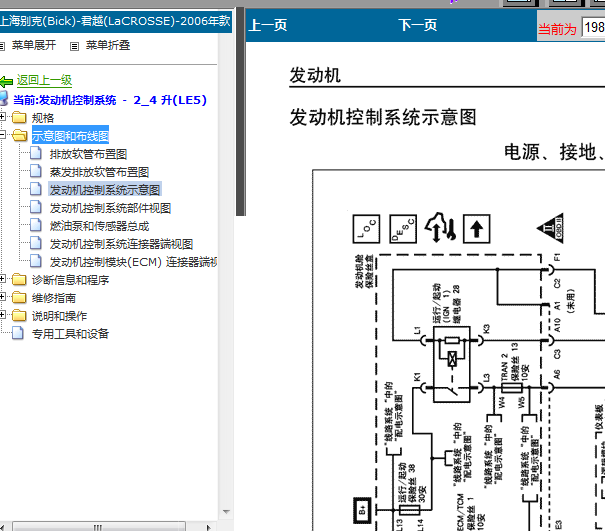
Task: Click the sidebar horizontal scrollbar thumb
Action: click(99, 527)
